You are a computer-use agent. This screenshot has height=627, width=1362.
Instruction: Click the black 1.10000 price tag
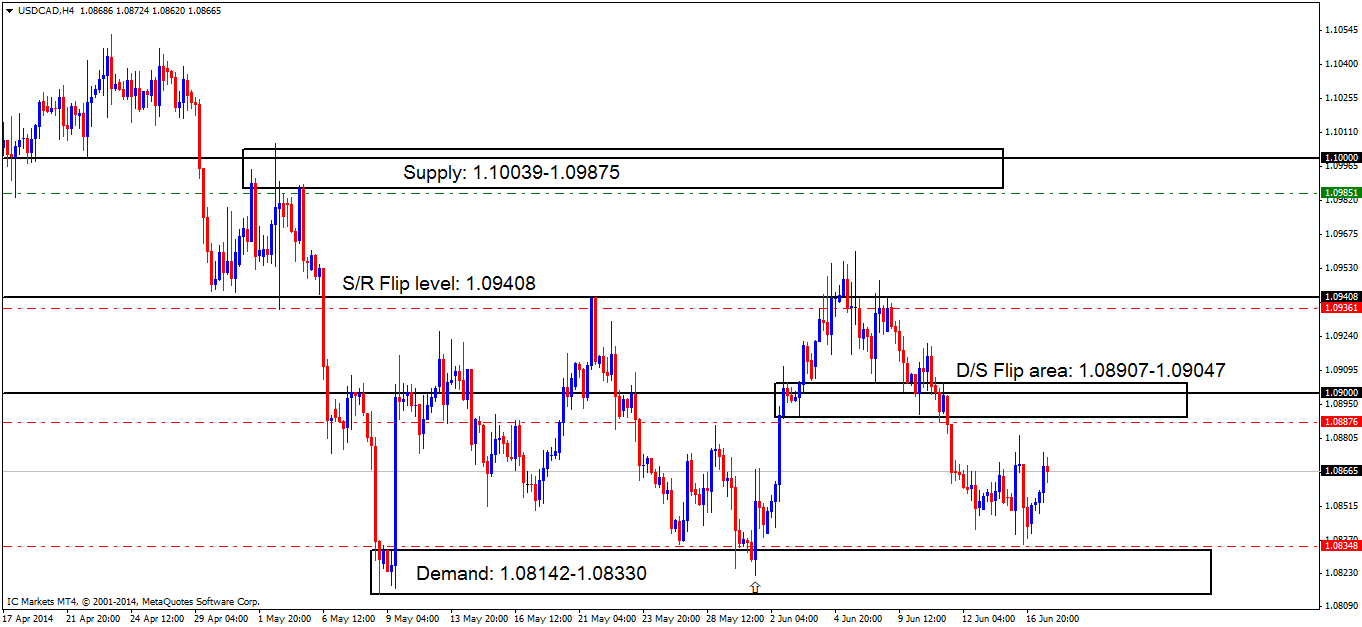point(1340,158)
